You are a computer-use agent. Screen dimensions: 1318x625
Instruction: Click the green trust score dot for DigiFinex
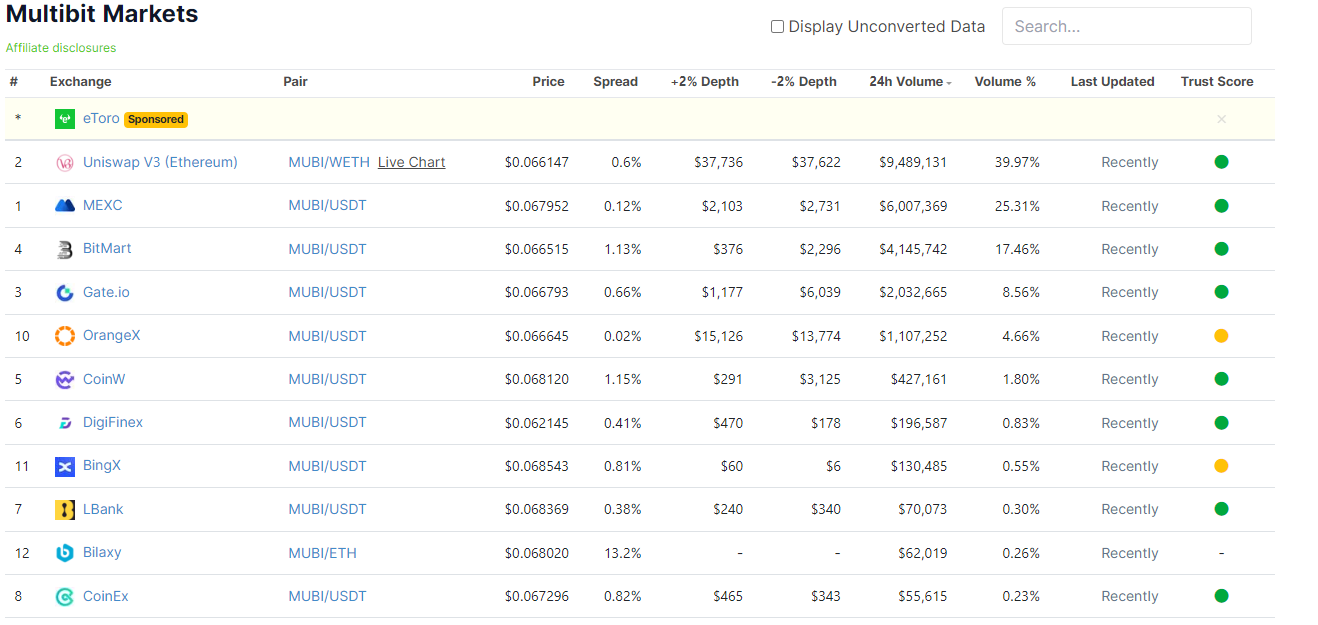point(1221,423)
